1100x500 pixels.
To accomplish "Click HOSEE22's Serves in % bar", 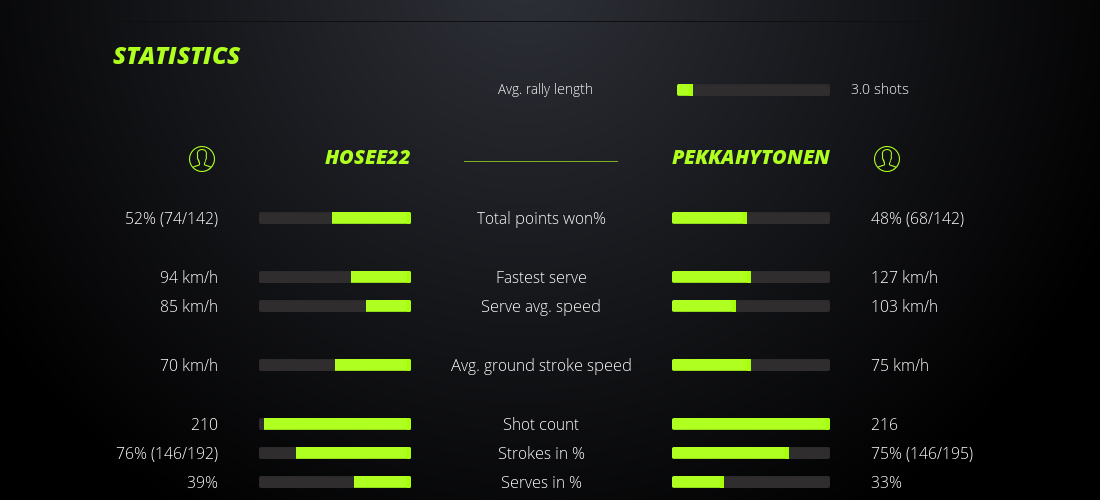I will 335,482.
